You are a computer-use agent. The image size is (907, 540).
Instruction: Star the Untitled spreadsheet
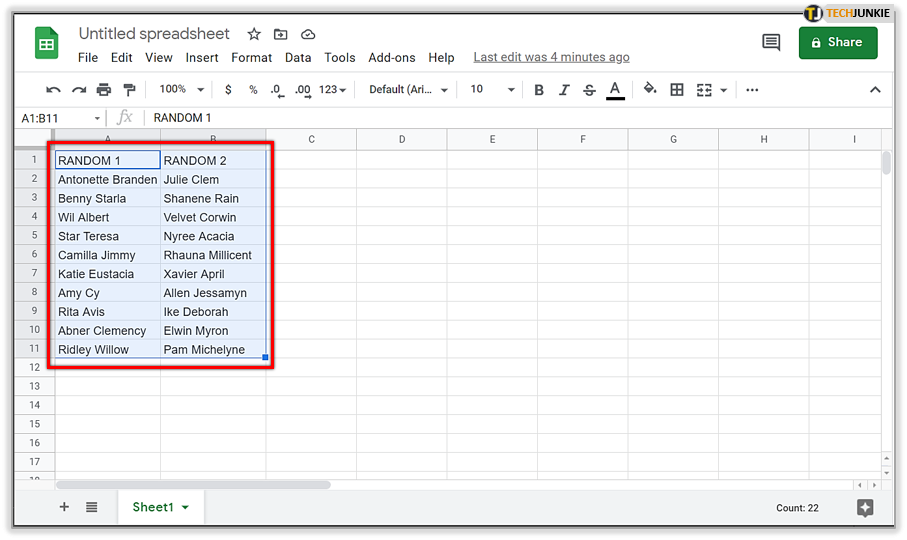click(254, 34)
